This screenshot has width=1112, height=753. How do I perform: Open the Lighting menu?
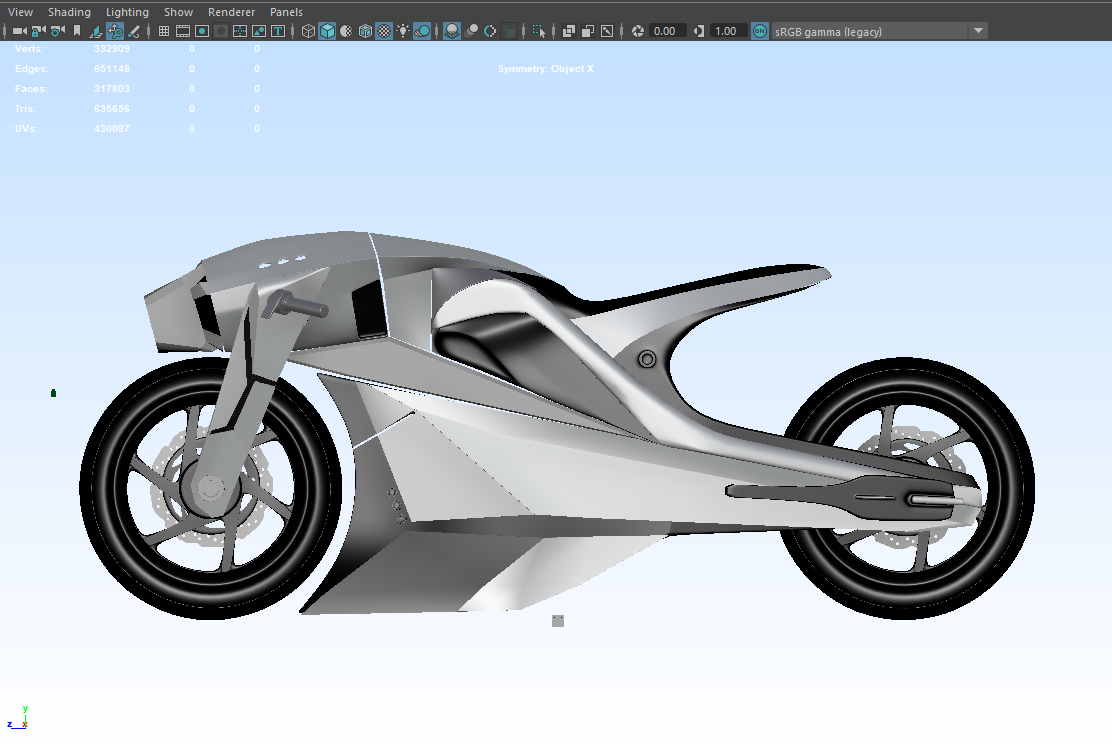coord(127,12)
